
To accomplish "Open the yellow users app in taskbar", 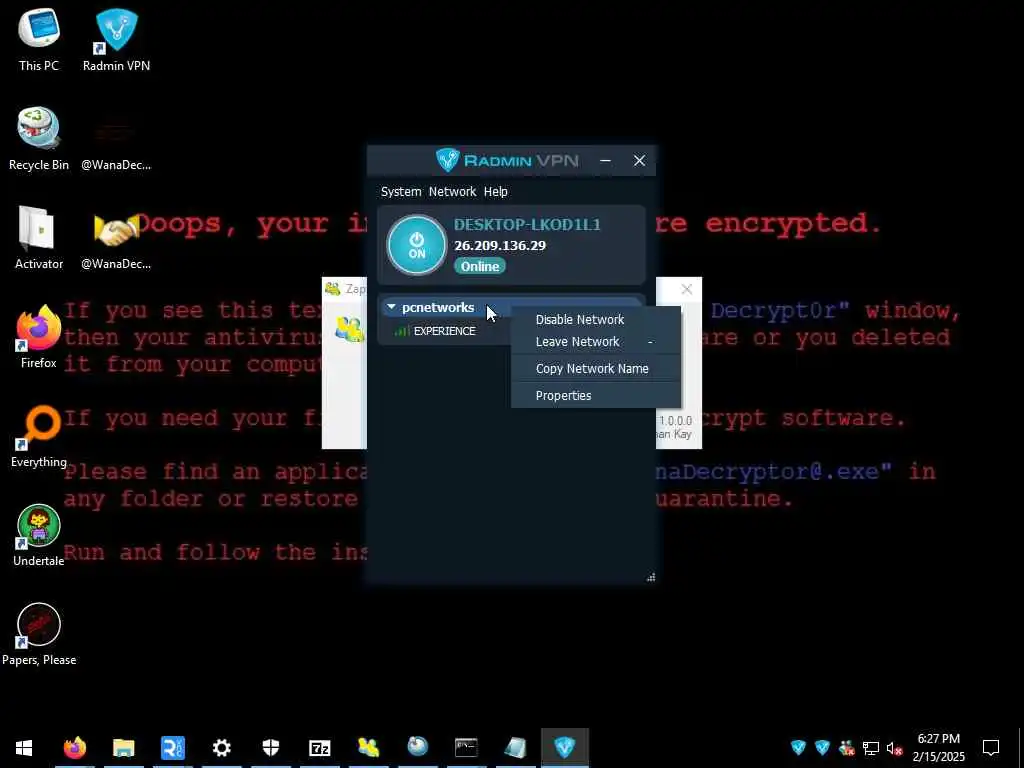I will click(368, 748).
